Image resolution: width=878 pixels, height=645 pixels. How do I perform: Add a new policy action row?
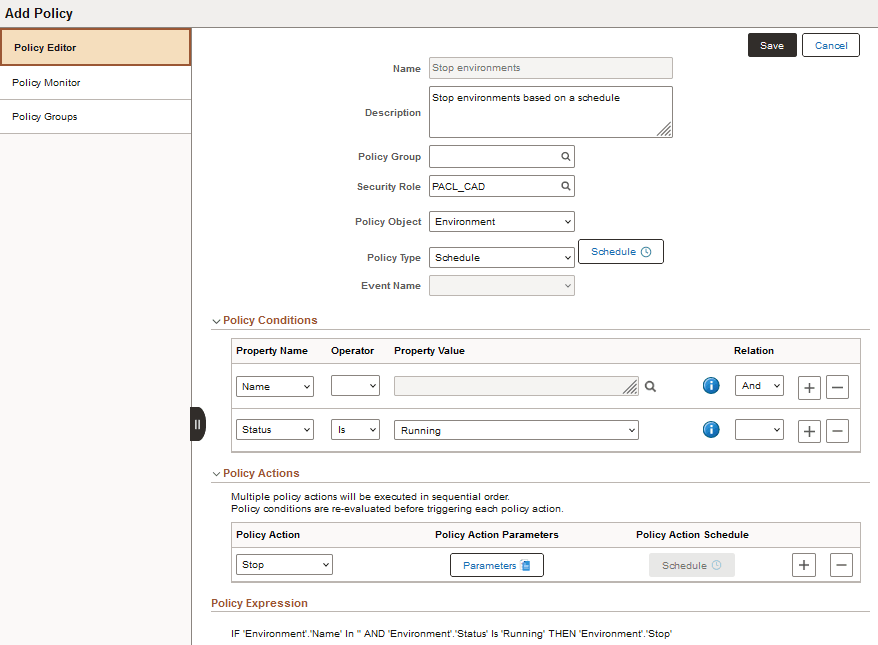tap(804, 565)
